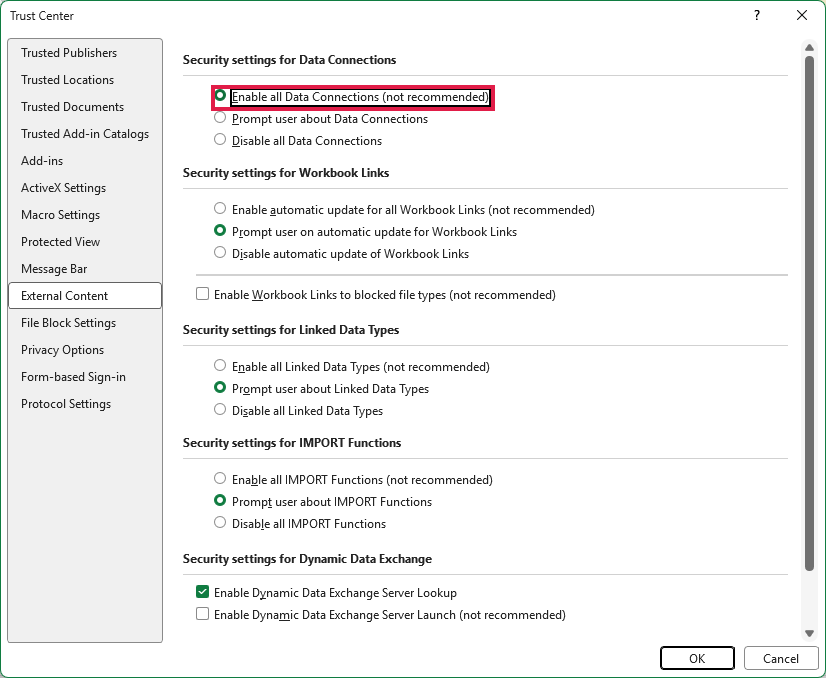Click the OK button
The image size is (826, 678).
(697, 659)
